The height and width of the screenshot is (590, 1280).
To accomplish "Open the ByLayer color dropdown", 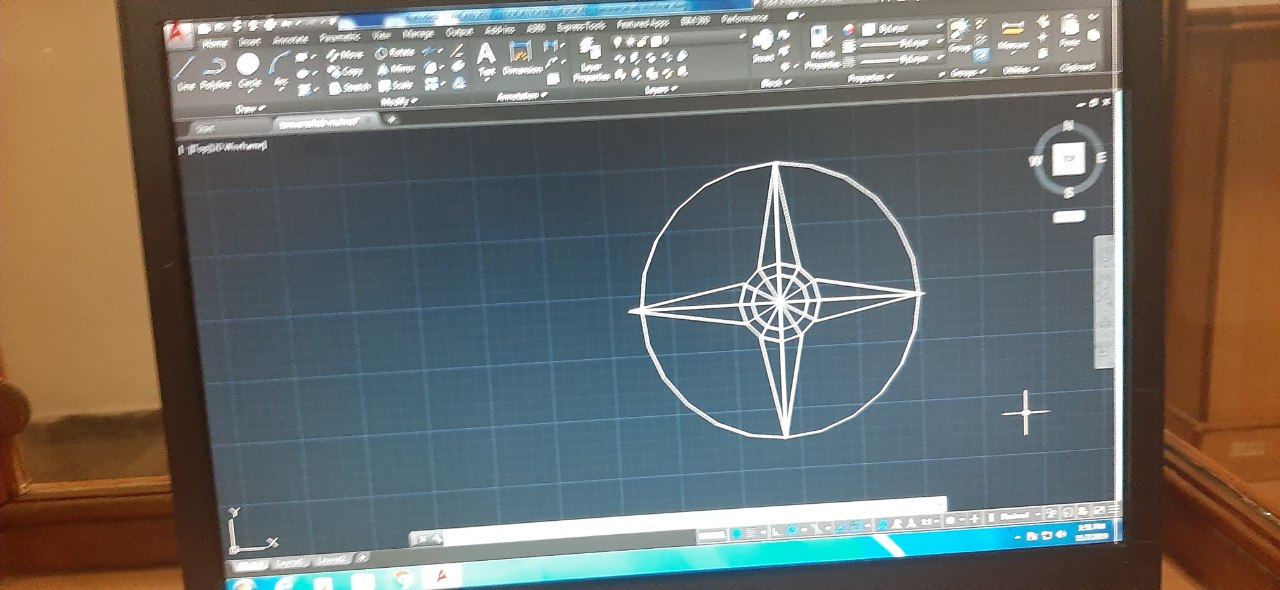I will 902,28.
